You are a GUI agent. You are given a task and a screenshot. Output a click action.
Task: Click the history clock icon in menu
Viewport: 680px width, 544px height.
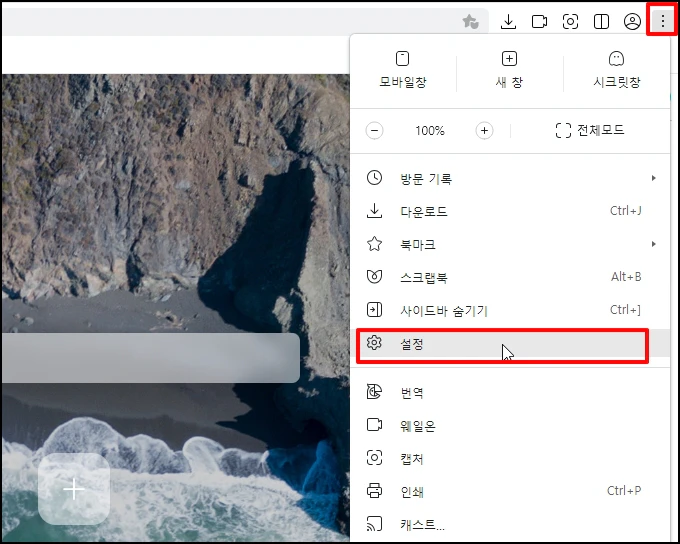tap(374, 178)
